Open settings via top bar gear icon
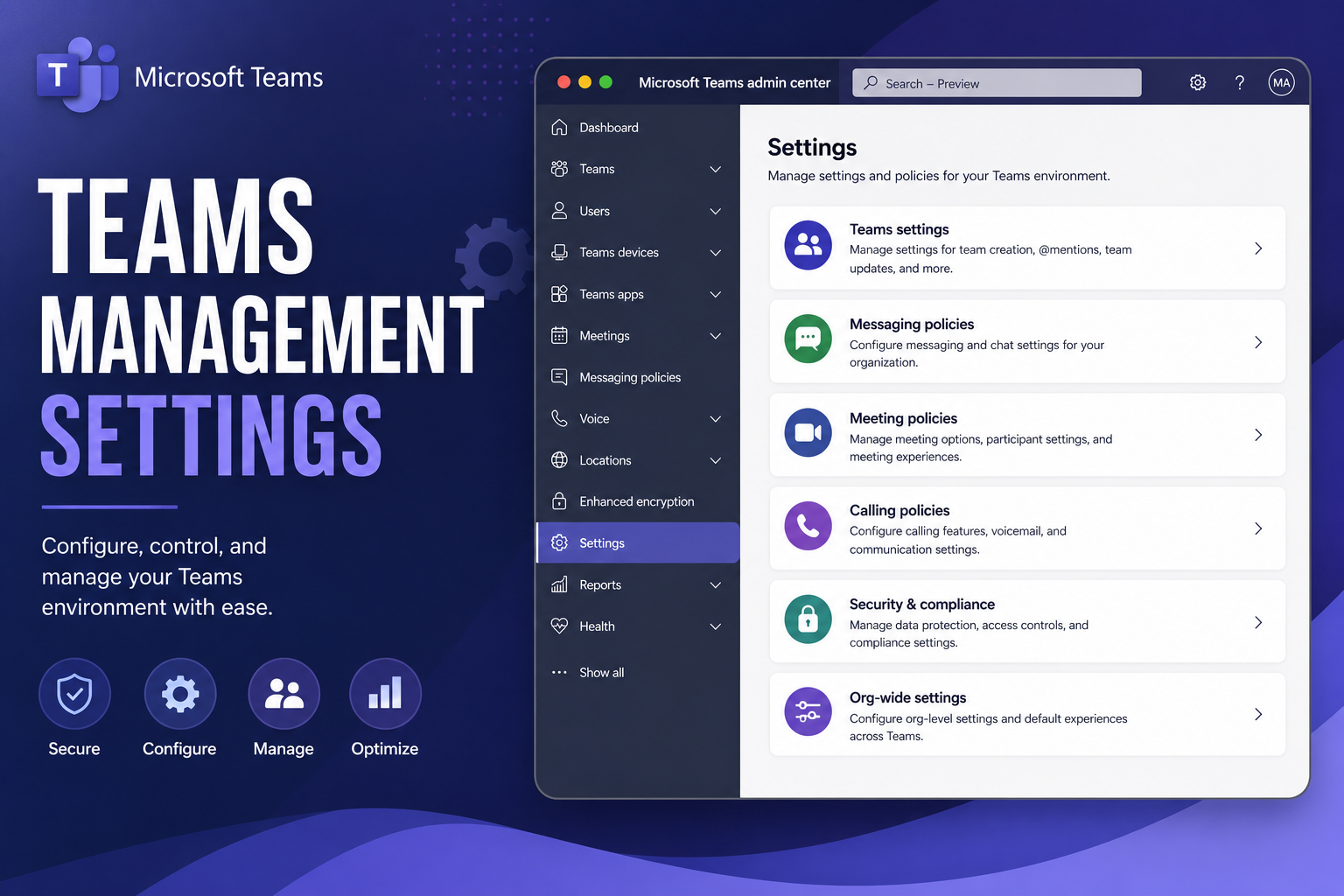Image resolution: width=1344 pixels, height=896 pixels. (1198, 82)
